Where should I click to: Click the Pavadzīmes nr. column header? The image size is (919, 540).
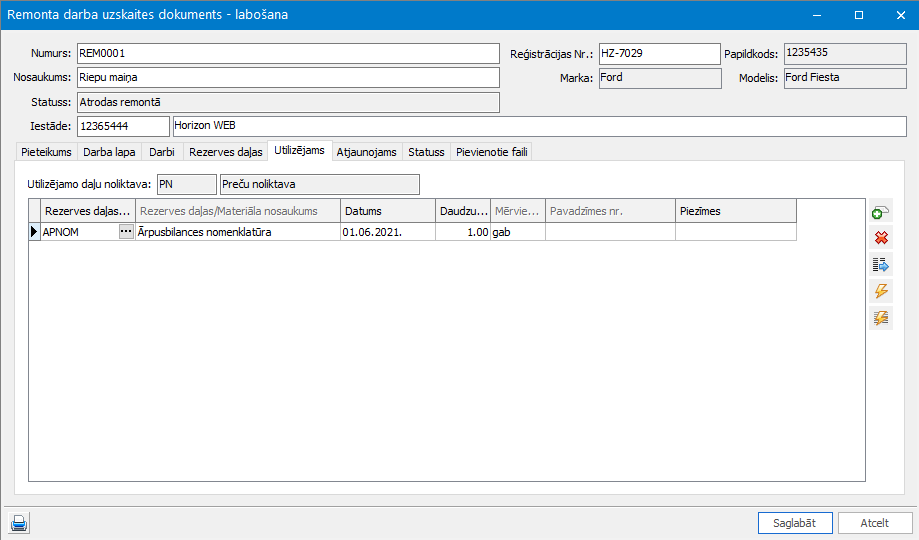[x=610, y=211]
